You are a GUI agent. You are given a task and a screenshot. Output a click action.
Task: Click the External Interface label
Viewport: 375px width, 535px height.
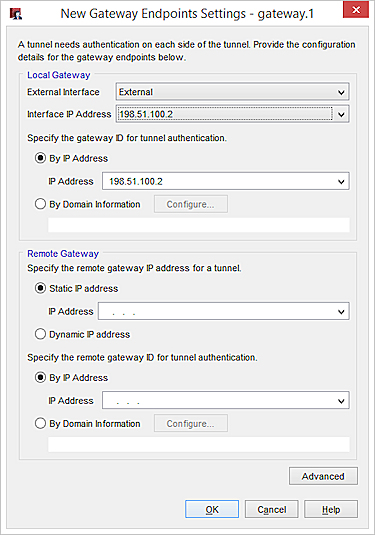click(x=63, y=92)
